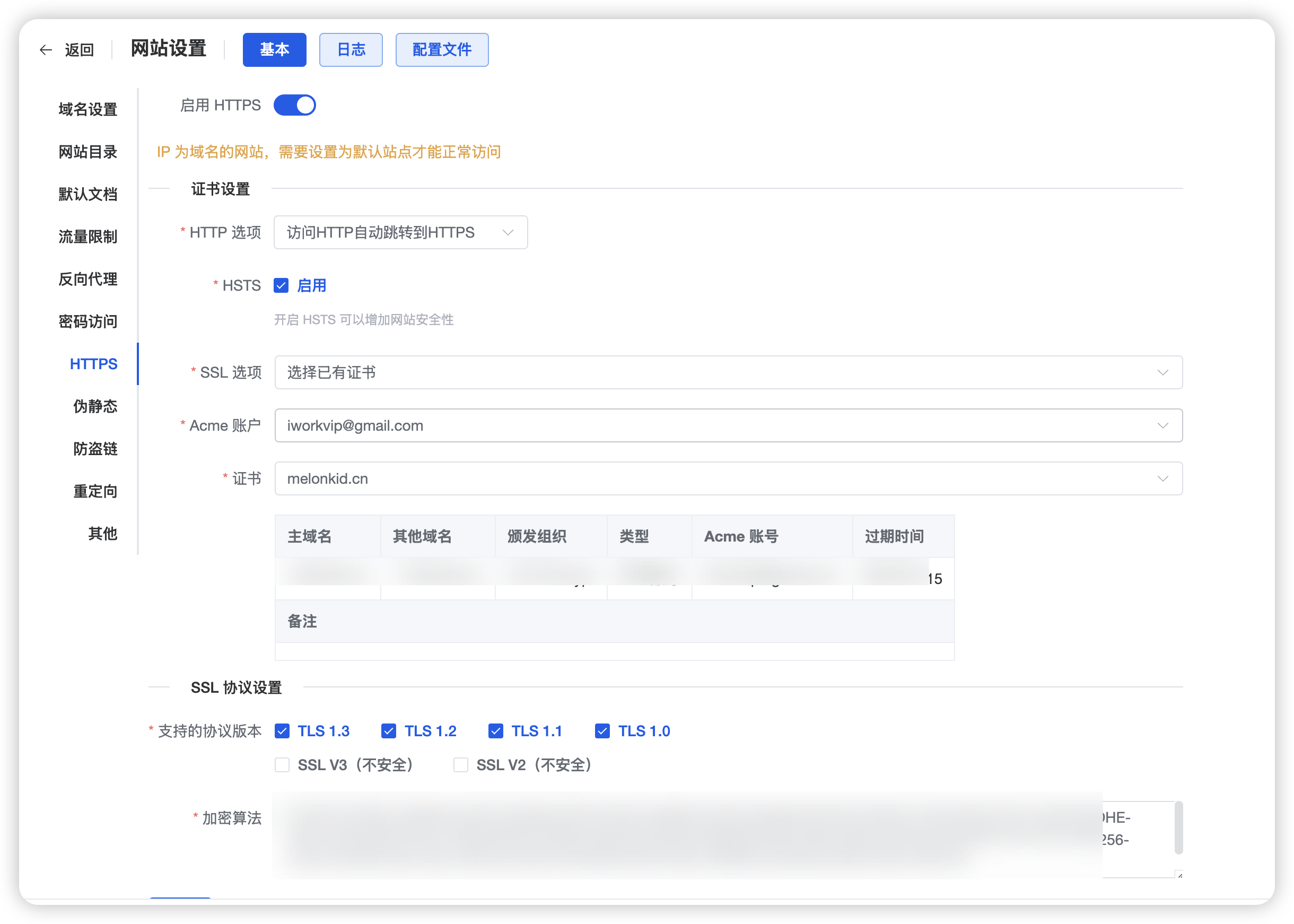
Task: Open the HTTP 选项 dropdown
Action: (x=400, y=232)
